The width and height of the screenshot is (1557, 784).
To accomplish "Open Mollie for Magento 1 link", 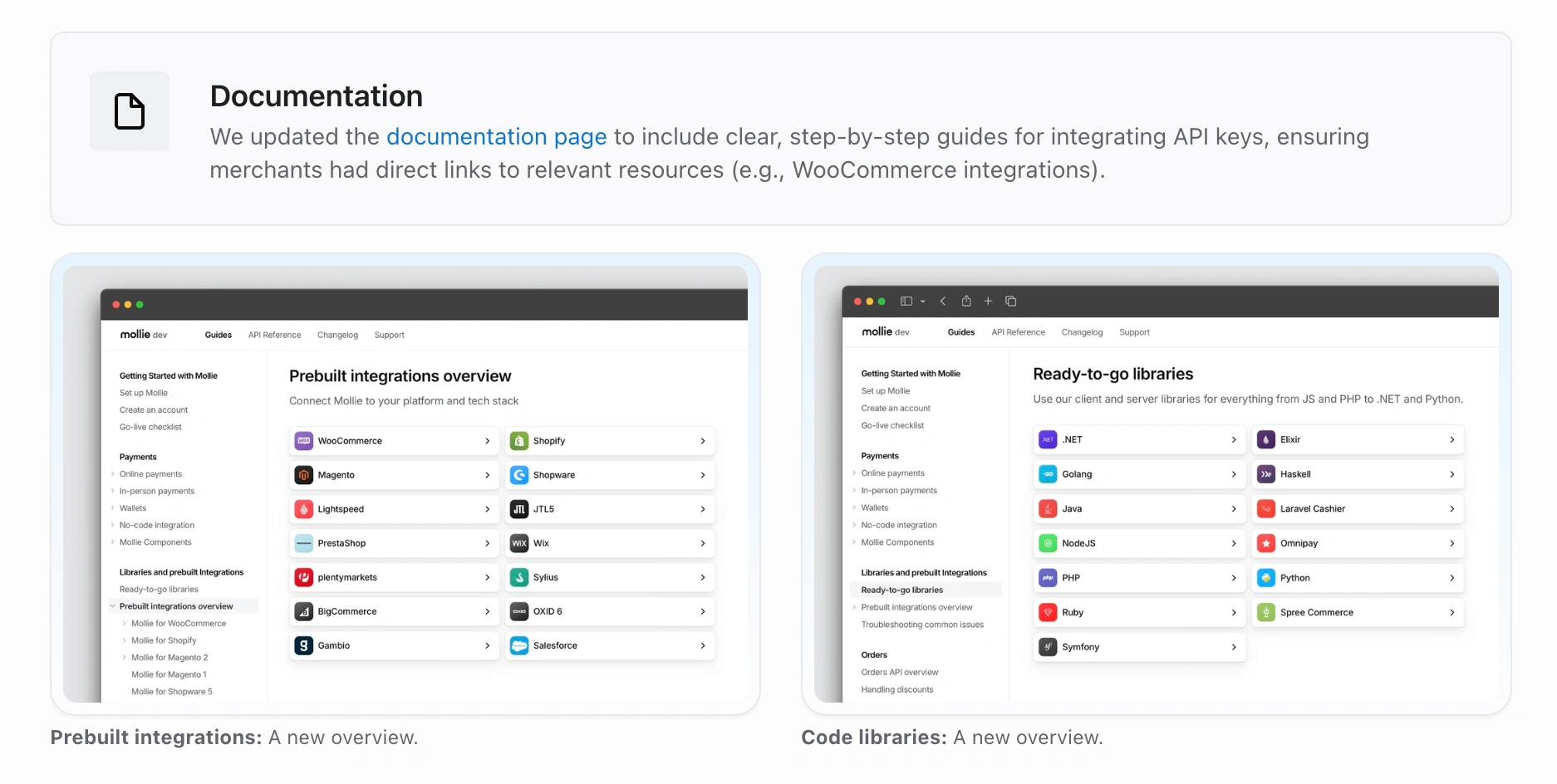I will click(169, 674).
